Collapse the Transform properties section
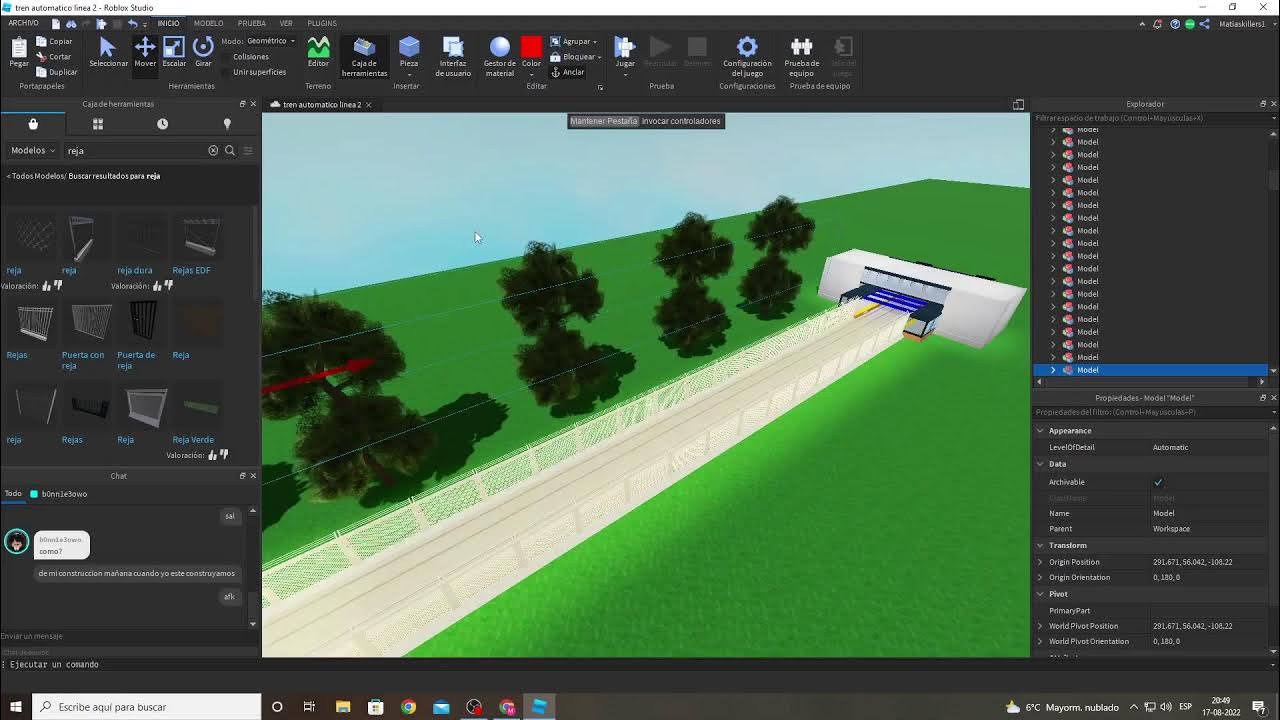 (1040, 545)
